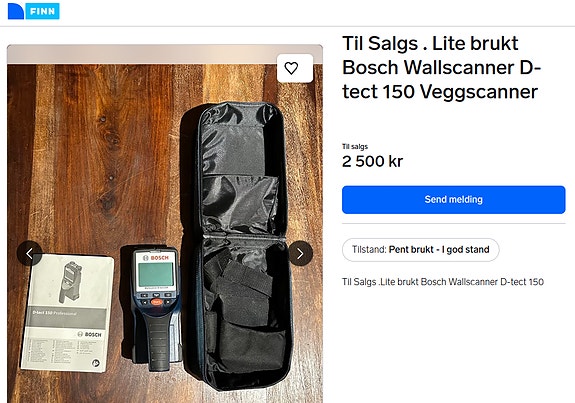
Task: Click the Tilstand: Pent brukt condition tag
Action: pyautogui.click(x=421, y=250)
